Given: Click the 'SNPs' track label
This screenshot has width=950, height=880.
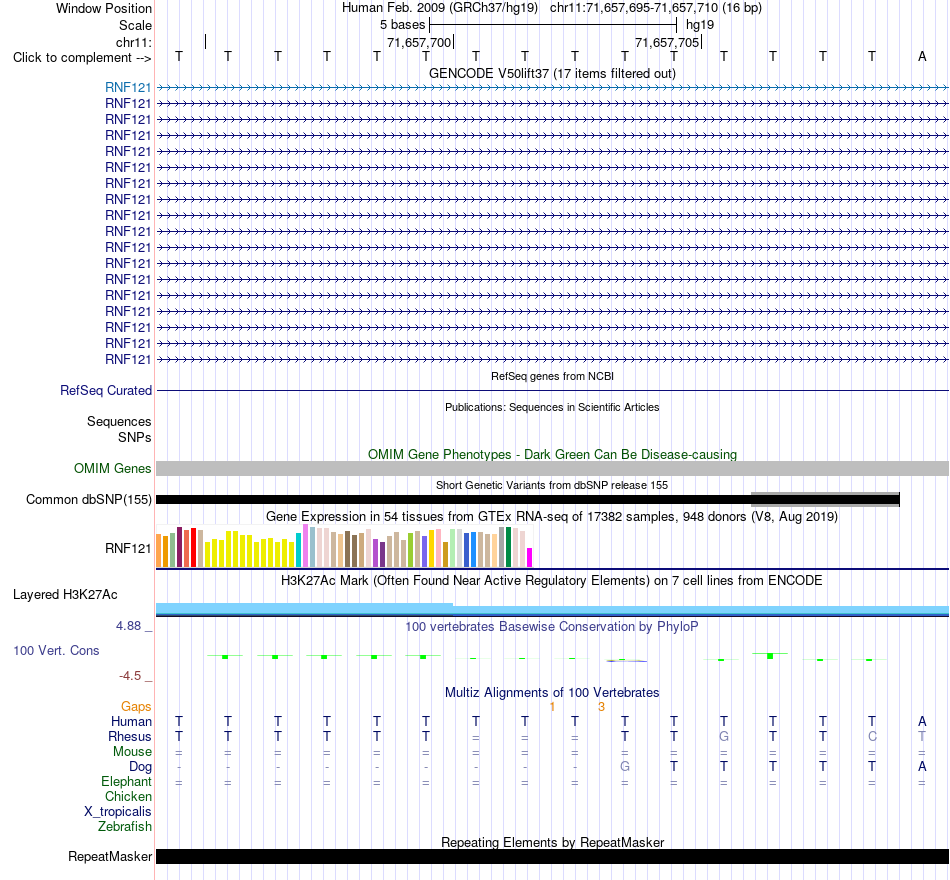Looking at the screenshot, I should click(x=135, y=438).
